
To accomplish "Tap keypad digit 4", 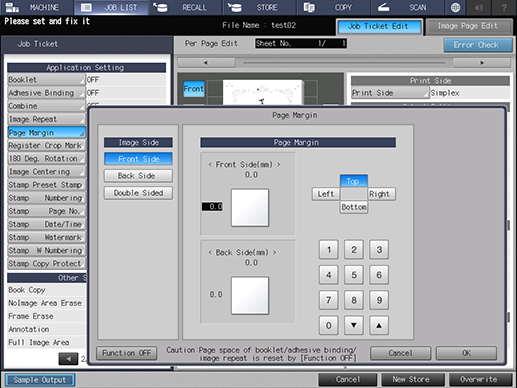I will 329,275.
